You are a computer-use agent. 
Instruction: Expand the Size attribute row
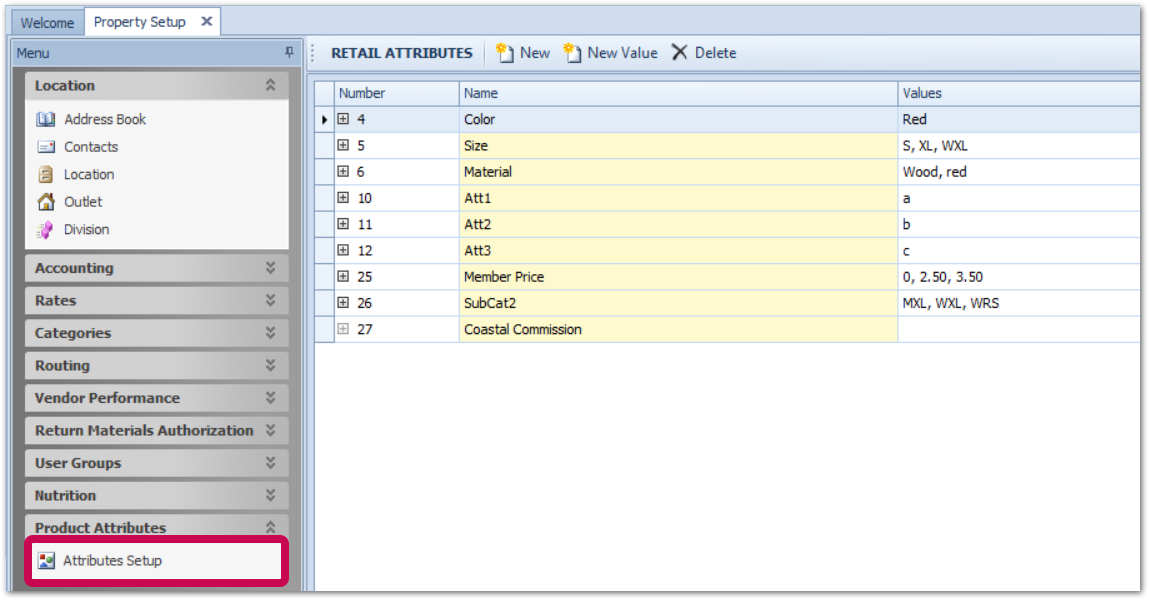[343, 145]
